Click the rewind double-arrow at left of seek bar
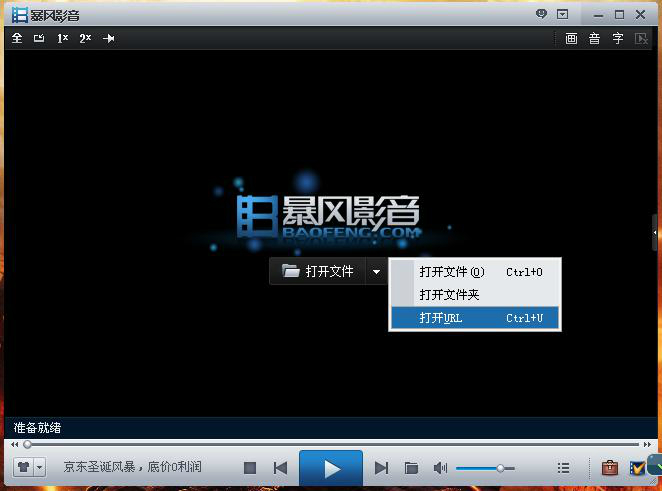This screenshot has width=662, height=491. click(15, 444)
